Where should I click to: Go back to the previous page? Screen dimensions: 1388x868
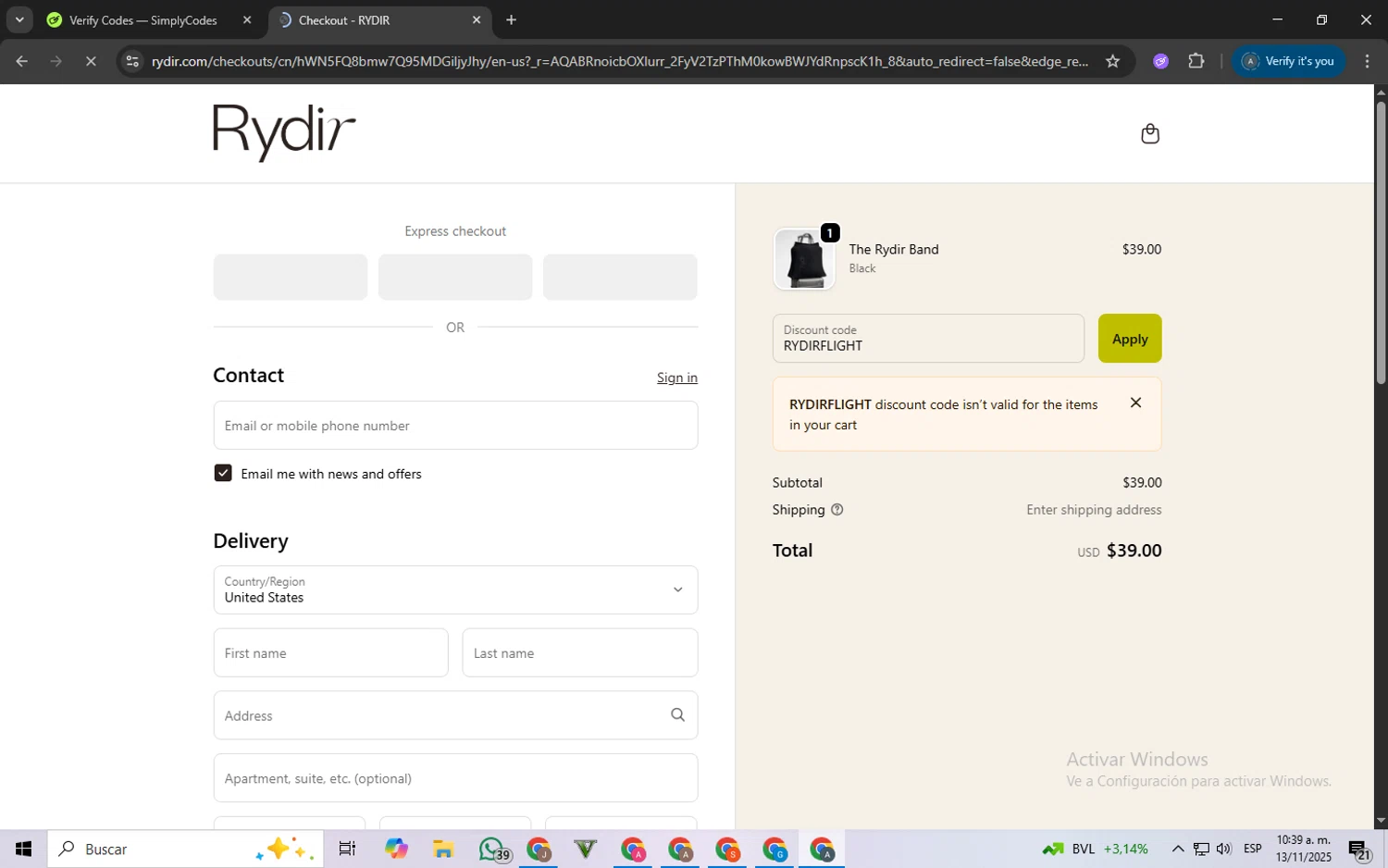tap(21, 61)
